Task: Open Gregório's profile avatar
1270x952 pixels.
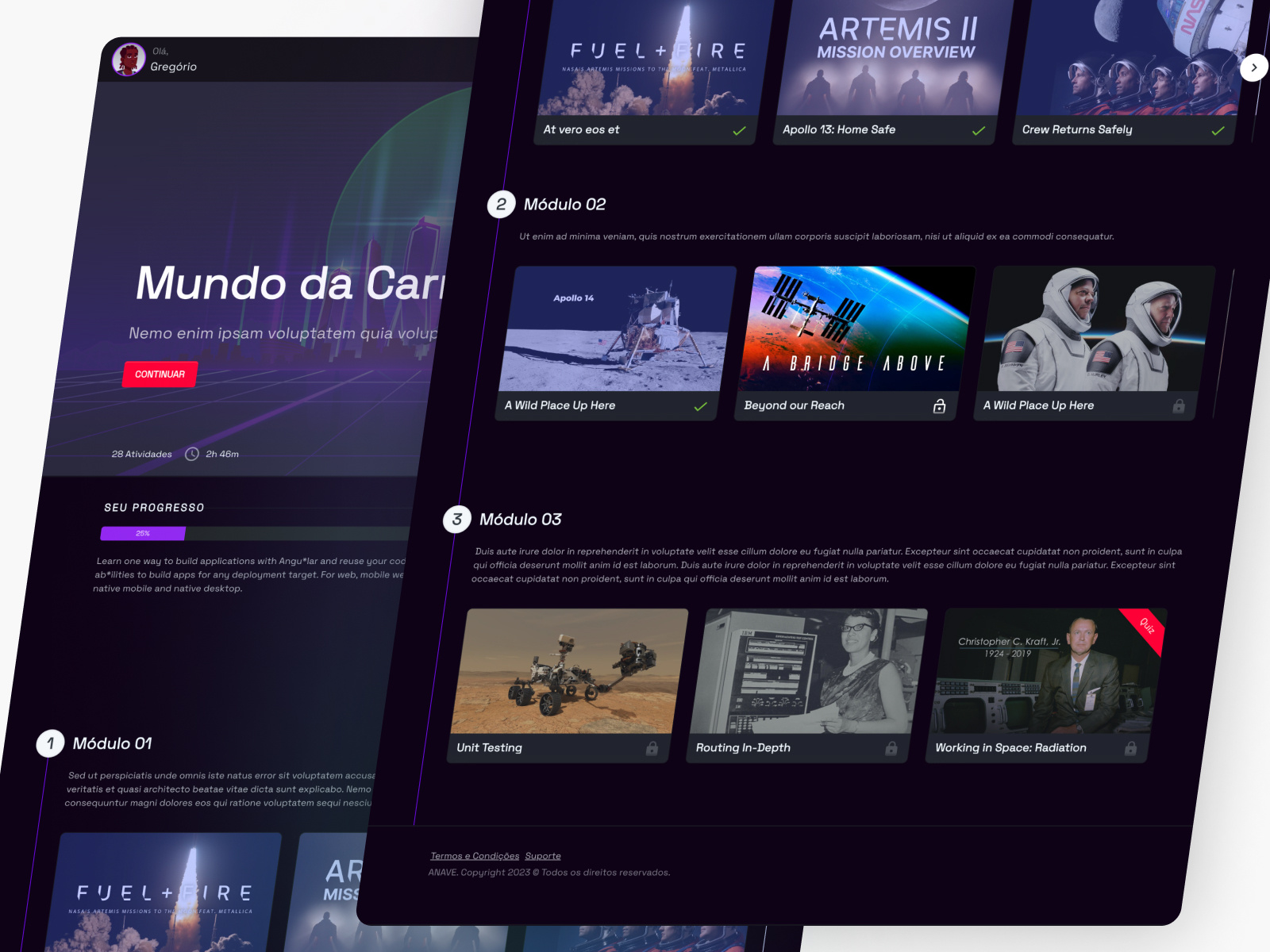Action: (x=129, y=59)
